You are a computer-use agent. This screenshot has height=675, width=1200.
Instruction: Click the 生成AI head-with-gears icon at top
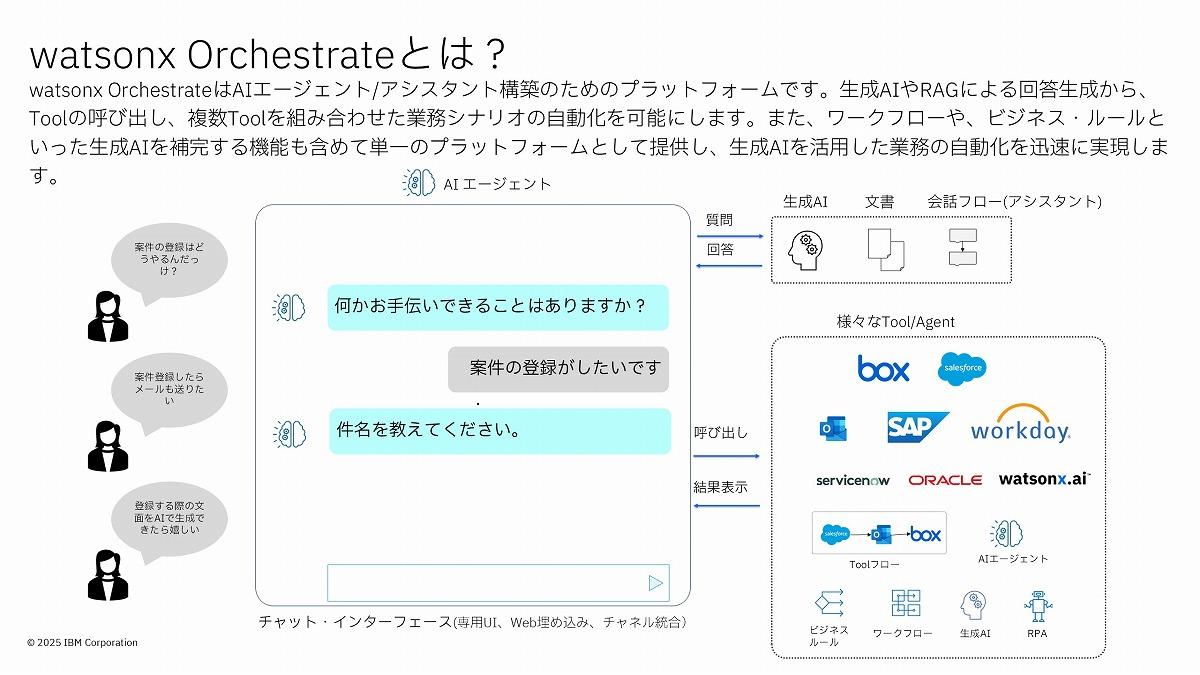(805, 249)
